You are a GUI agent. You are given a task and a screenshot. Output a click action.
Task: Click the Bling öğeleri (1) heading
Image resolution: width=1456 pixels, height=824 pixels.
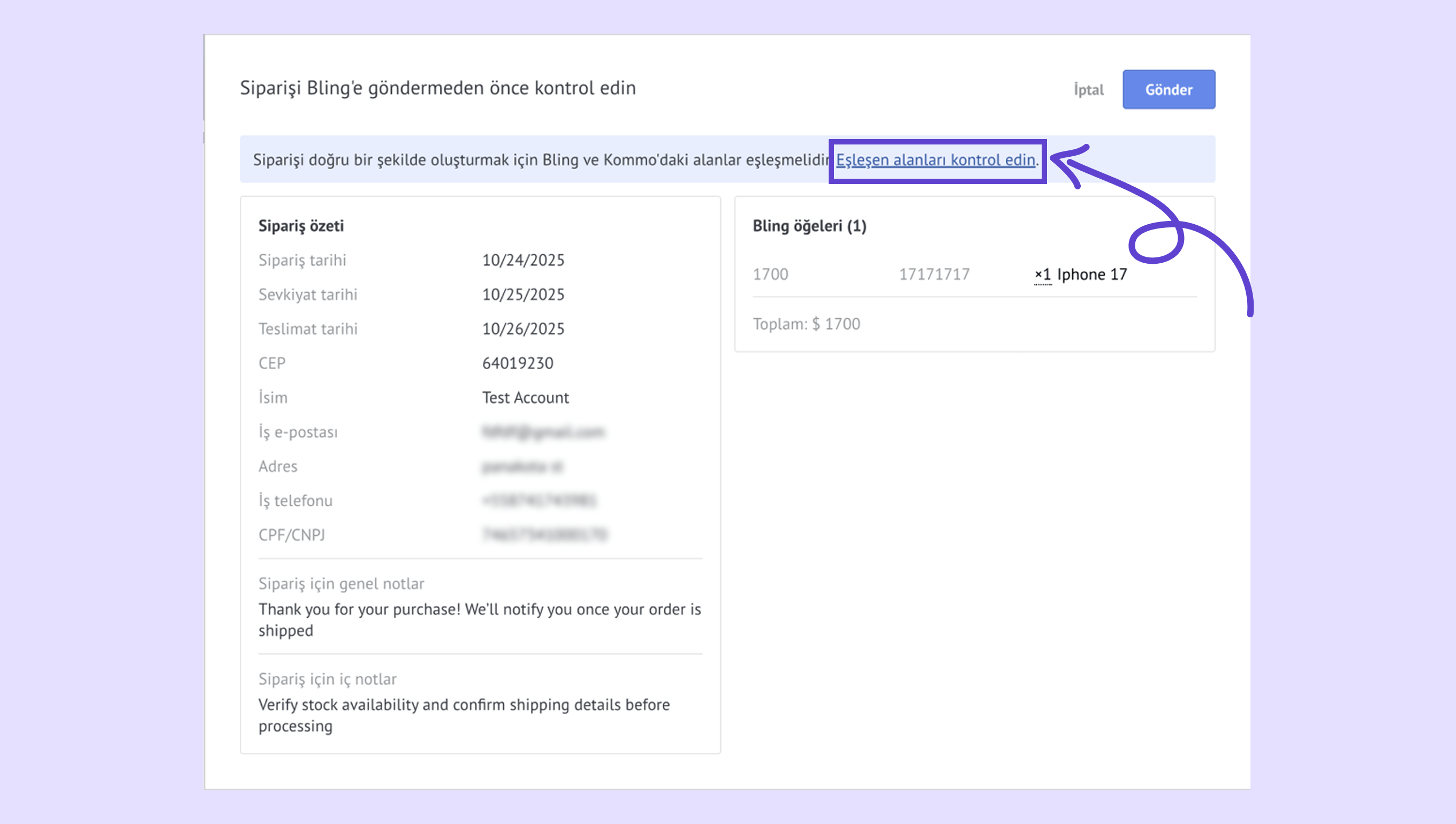point(809,226)
